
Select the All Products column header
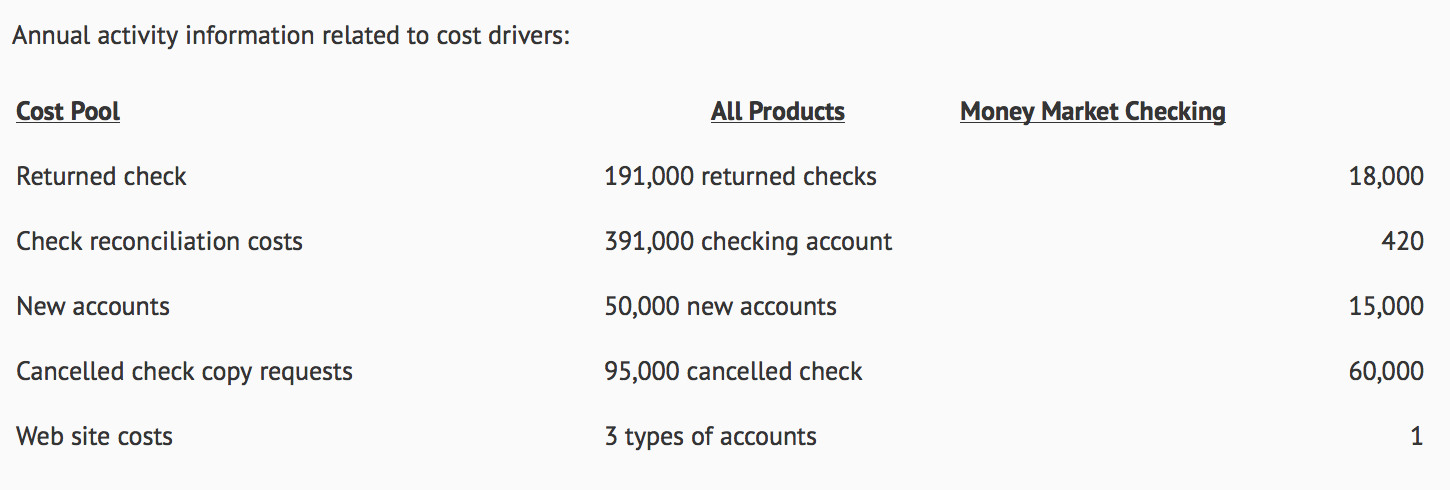point(777,111)
